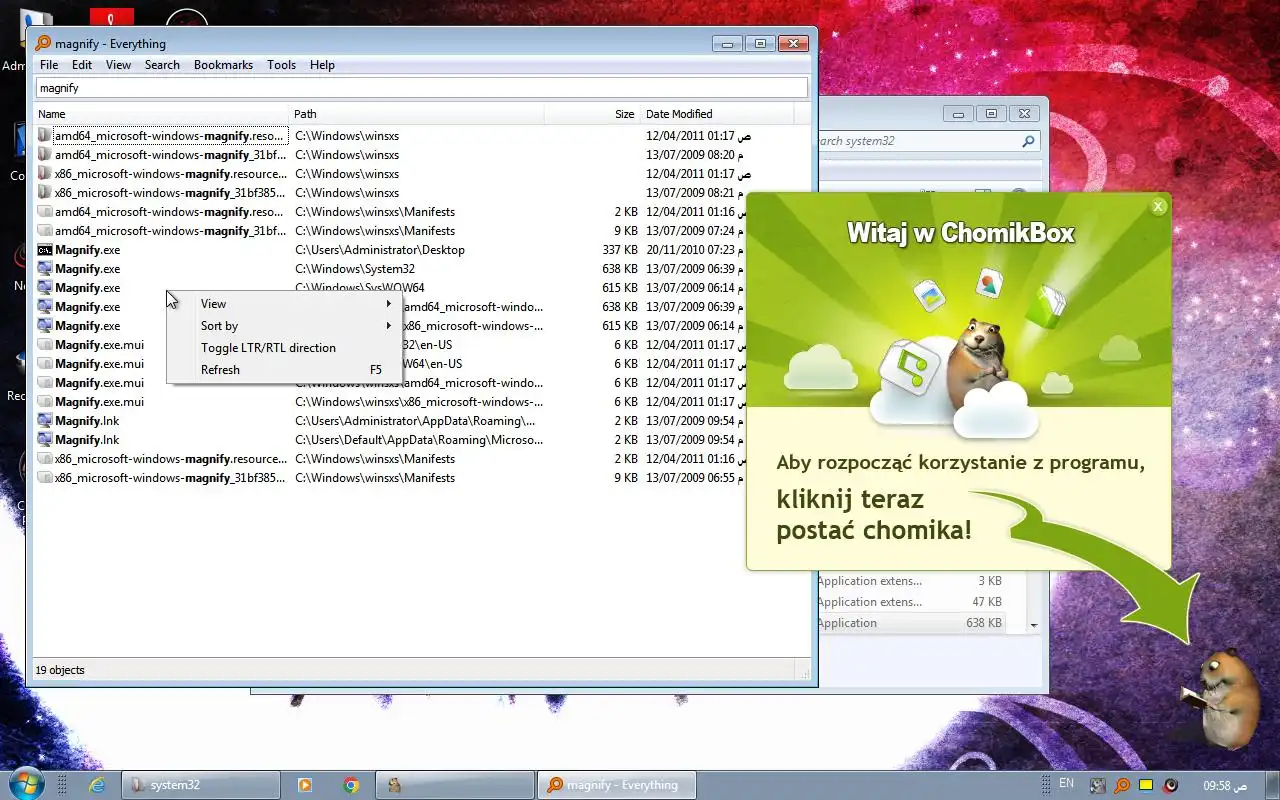Choose Toggle LTR/RTL direction in the context menu
The image size is (1280, 800).
tap(284, 348)
